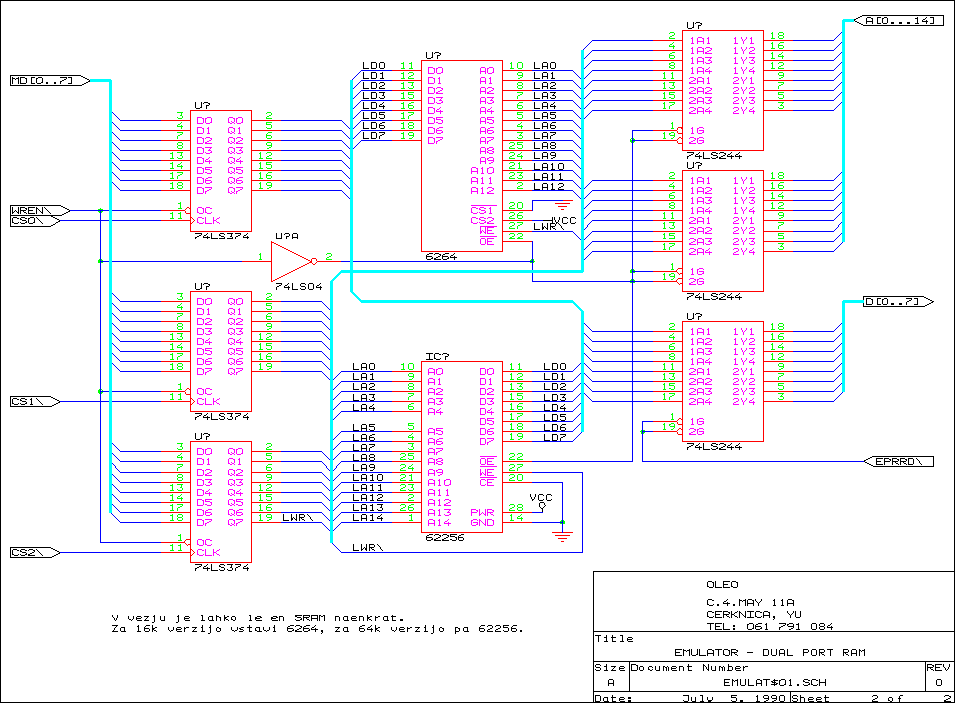
Task: Select the document number EMULAT$01.SCH
Action: [775, 682]
